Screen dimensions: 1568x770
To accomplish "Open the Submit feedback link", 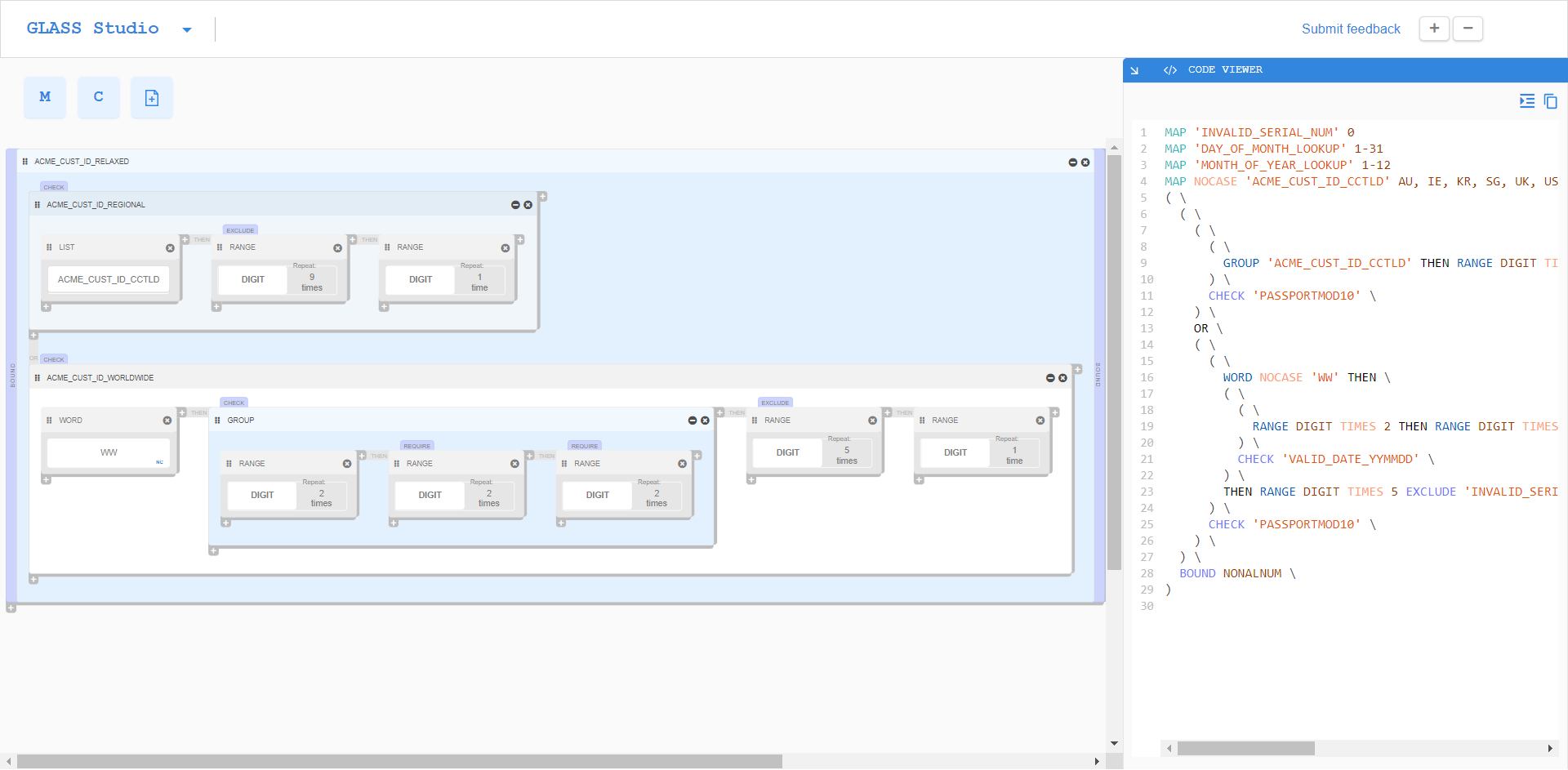I will tap(1351, 29).
